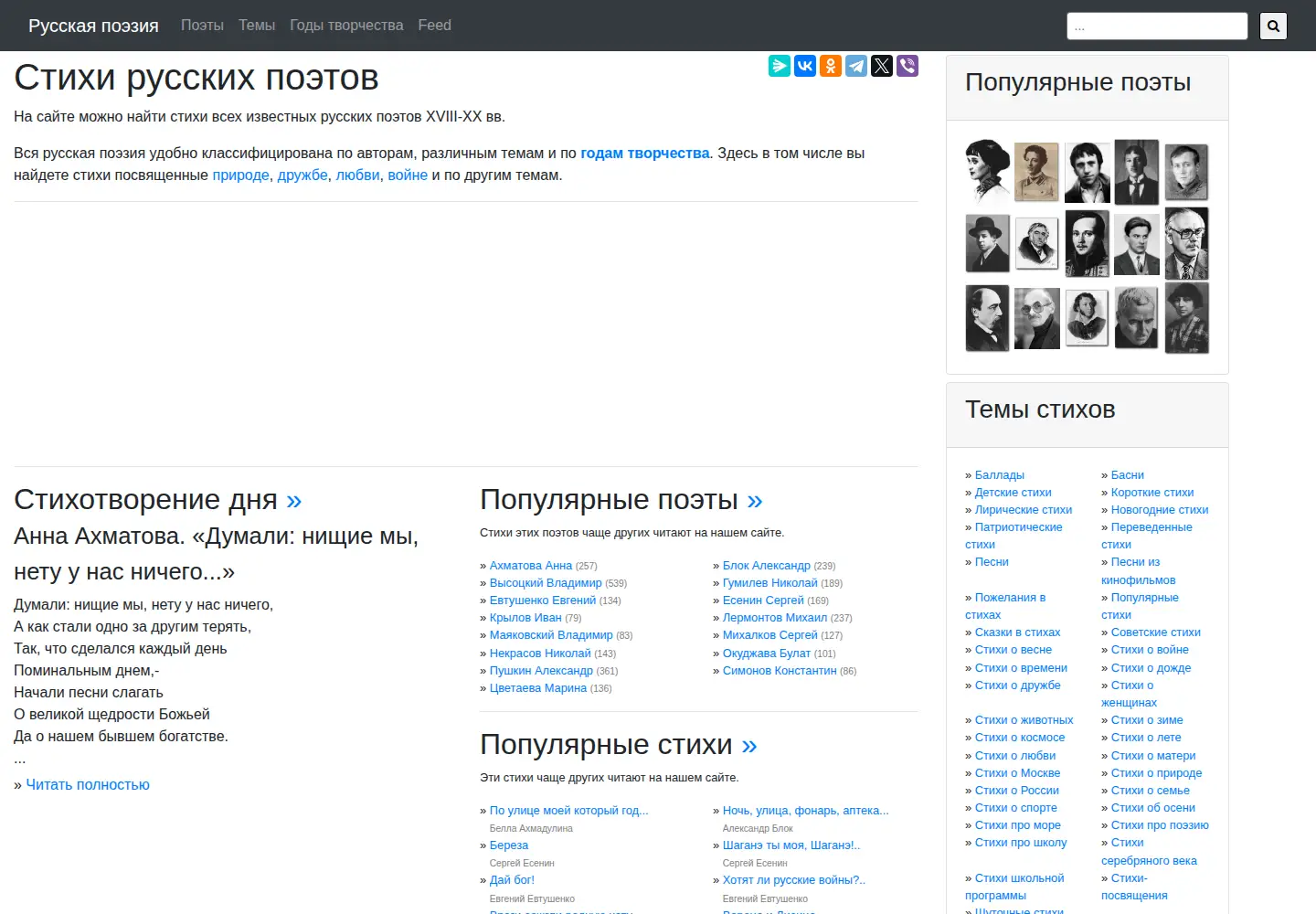Open the Стихи об осени theme link
The height and width of the screenshot is (914, 1316).
(x=1153, y=808)
